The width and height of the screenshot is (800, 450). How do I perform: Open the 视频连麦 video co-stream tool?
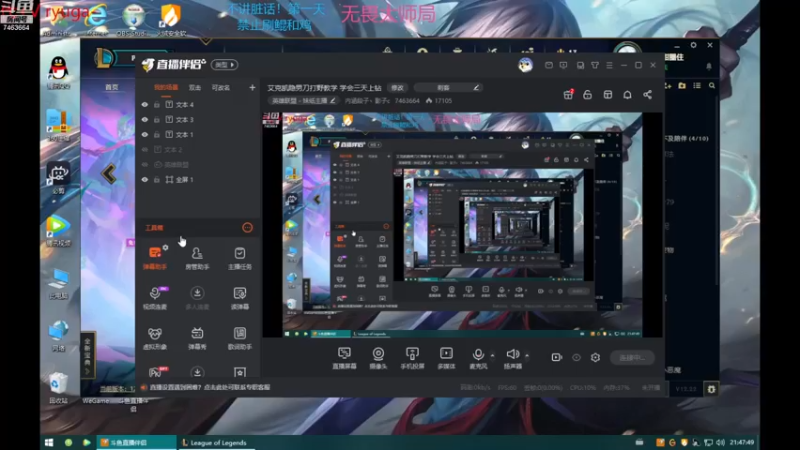click(155, 298)
